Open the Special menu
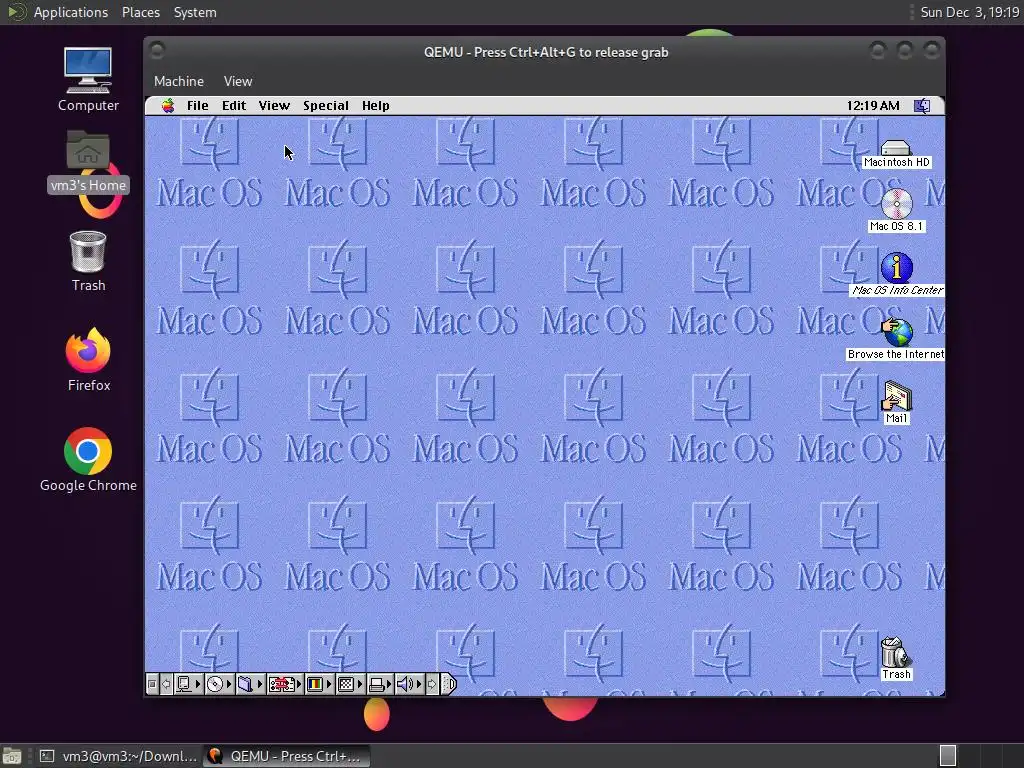1024x768 pixels. point(325,106)
